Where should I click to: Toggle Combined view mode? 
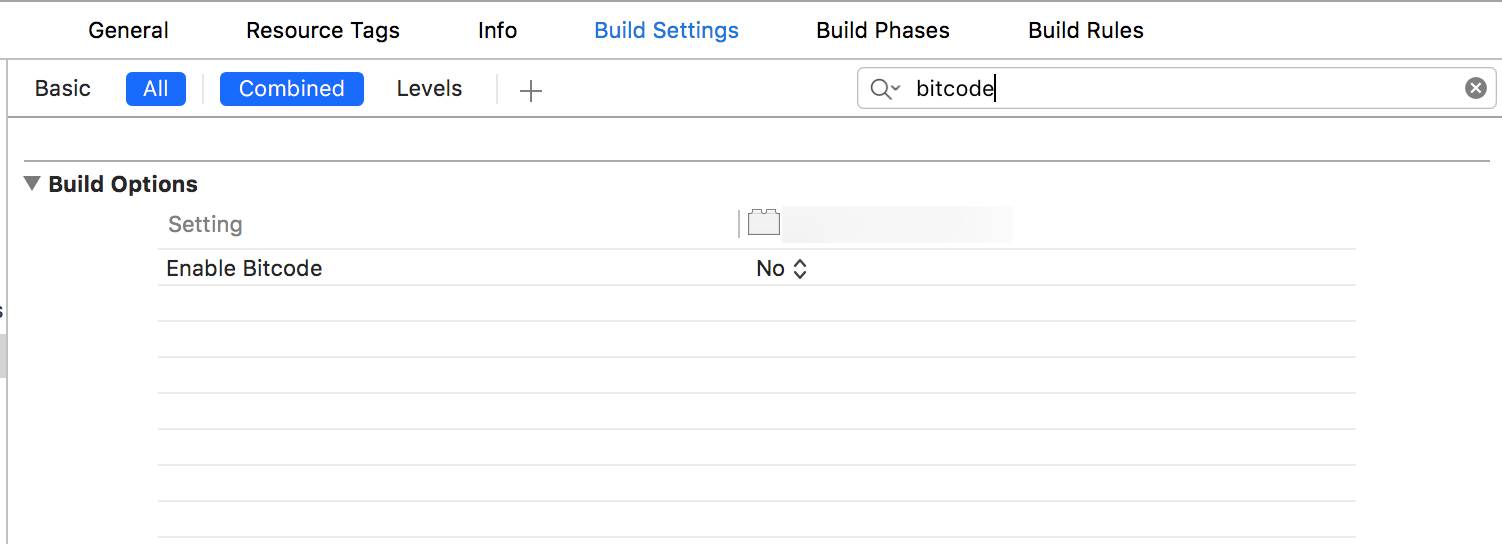291,89
